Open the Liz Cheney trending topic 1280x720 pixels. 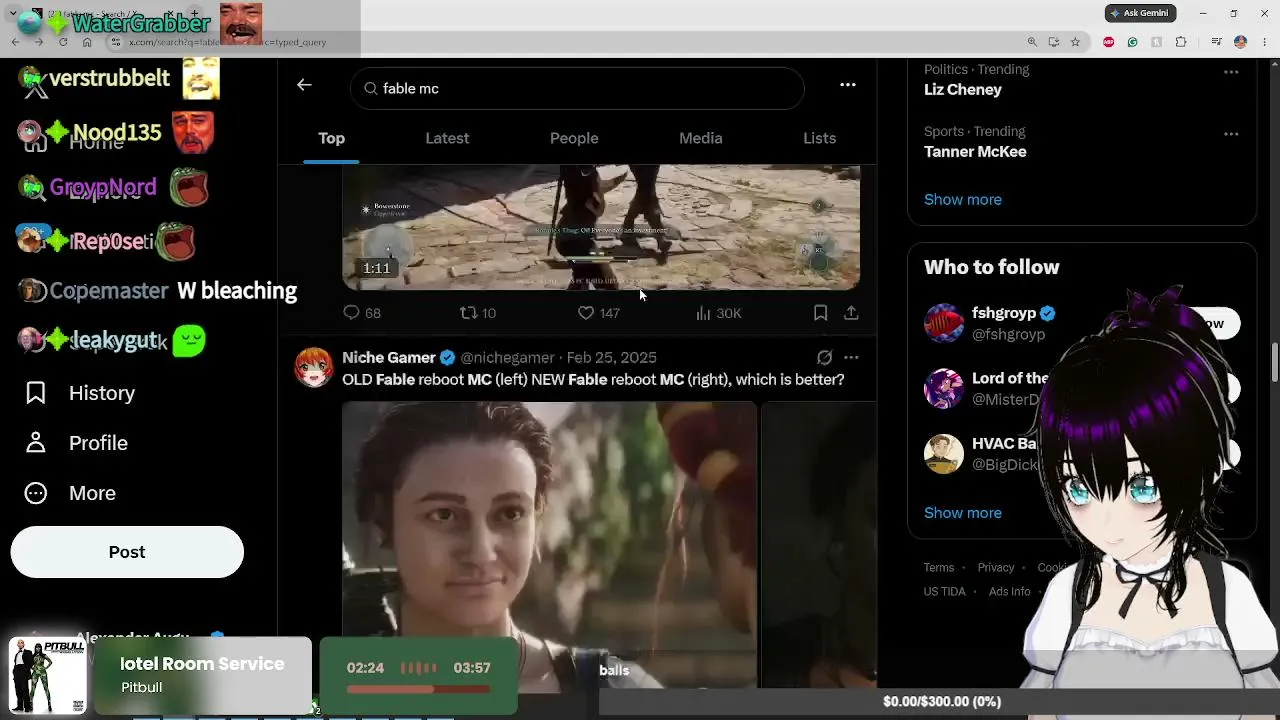click(963, 89)
